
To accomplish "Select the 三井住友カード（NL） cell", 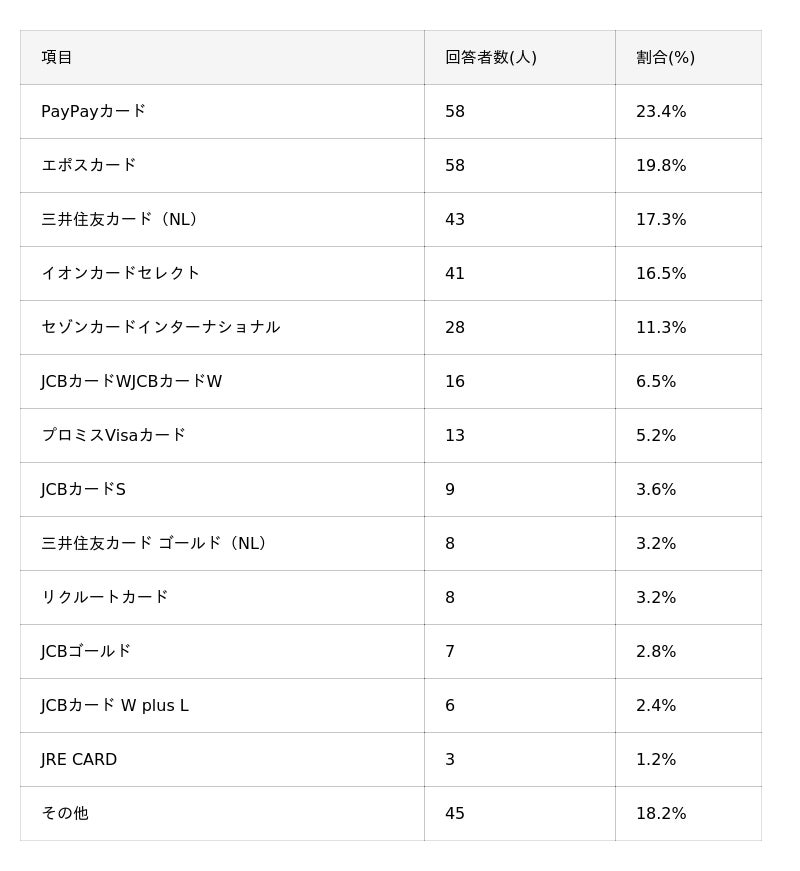I will 121,219.
